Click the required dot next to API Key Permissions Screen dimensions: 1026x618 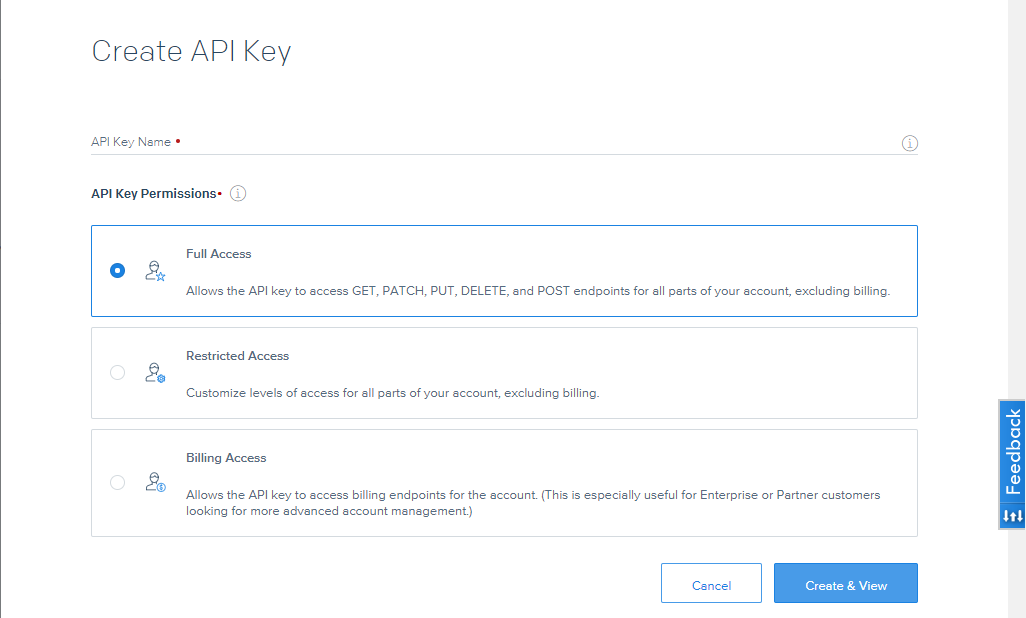coord(221,193)
